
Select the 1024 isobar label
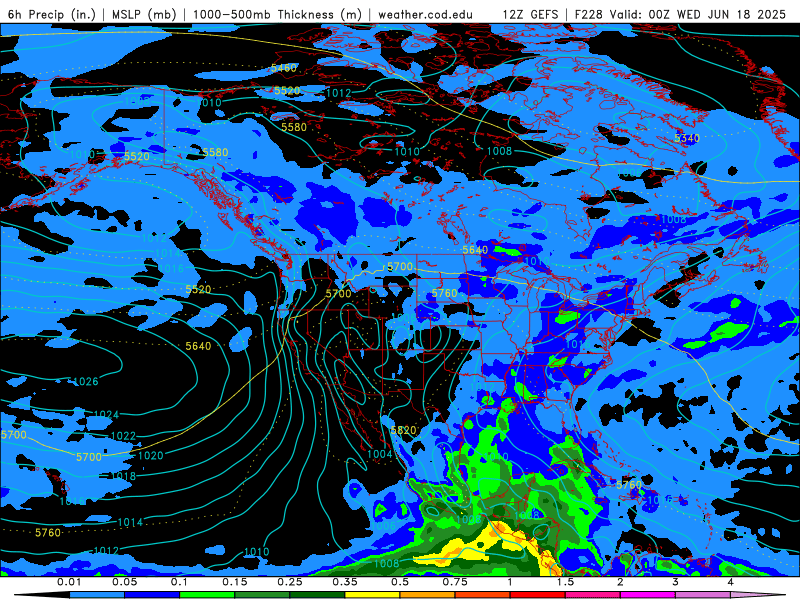(x=106, y=415)
